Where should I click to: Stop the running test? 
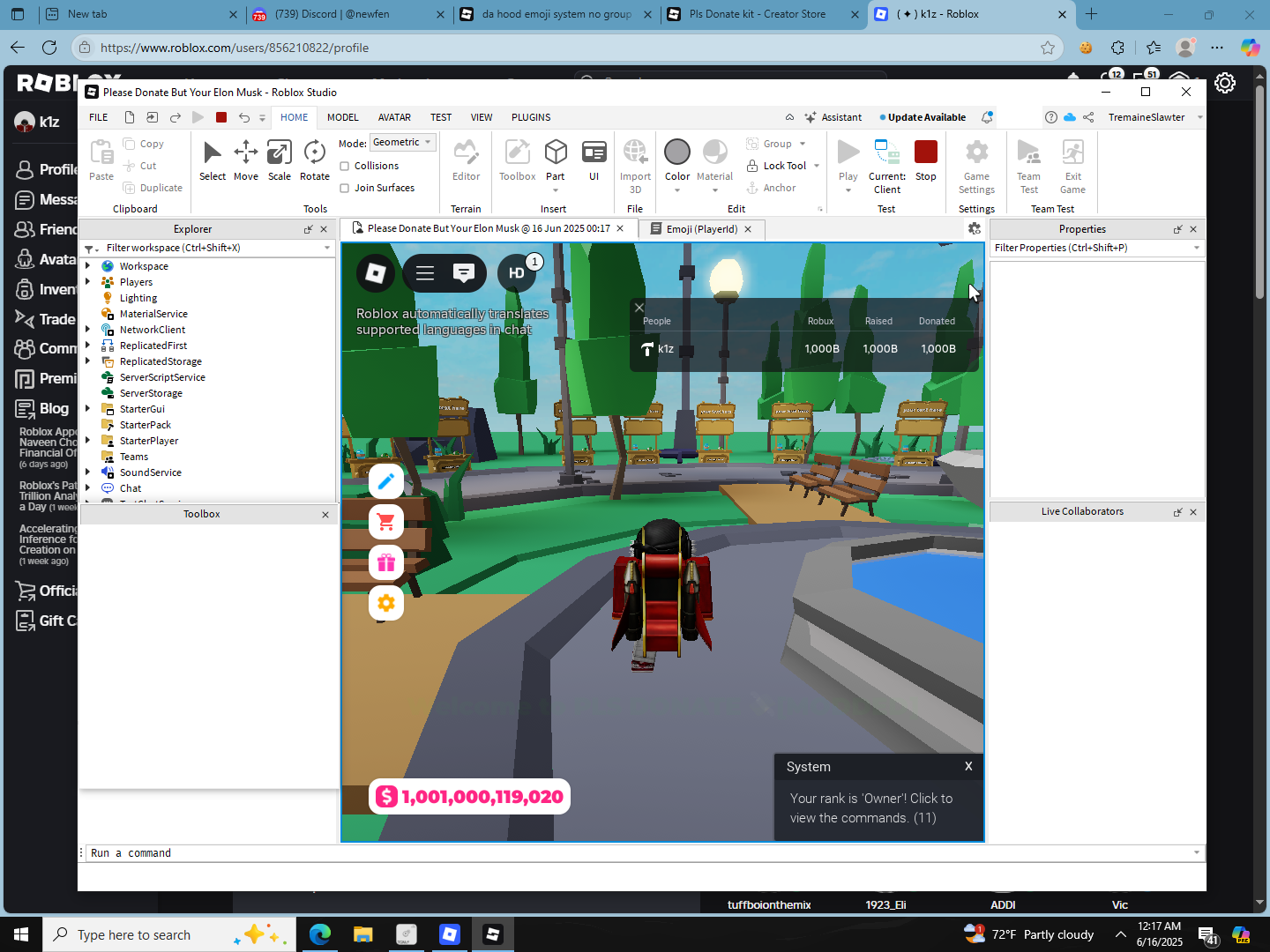(926, 160)
